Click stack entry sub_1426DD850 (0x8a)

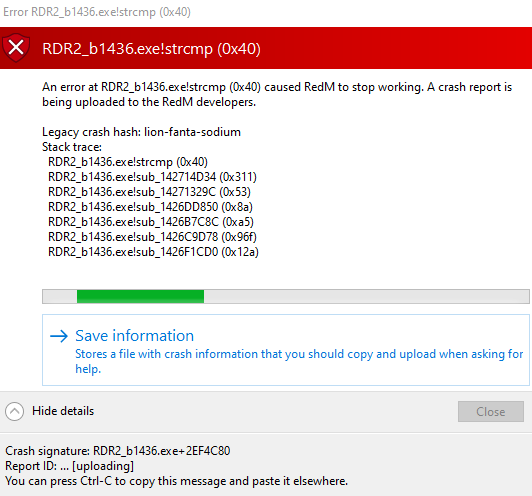click(x=150, y=207)
